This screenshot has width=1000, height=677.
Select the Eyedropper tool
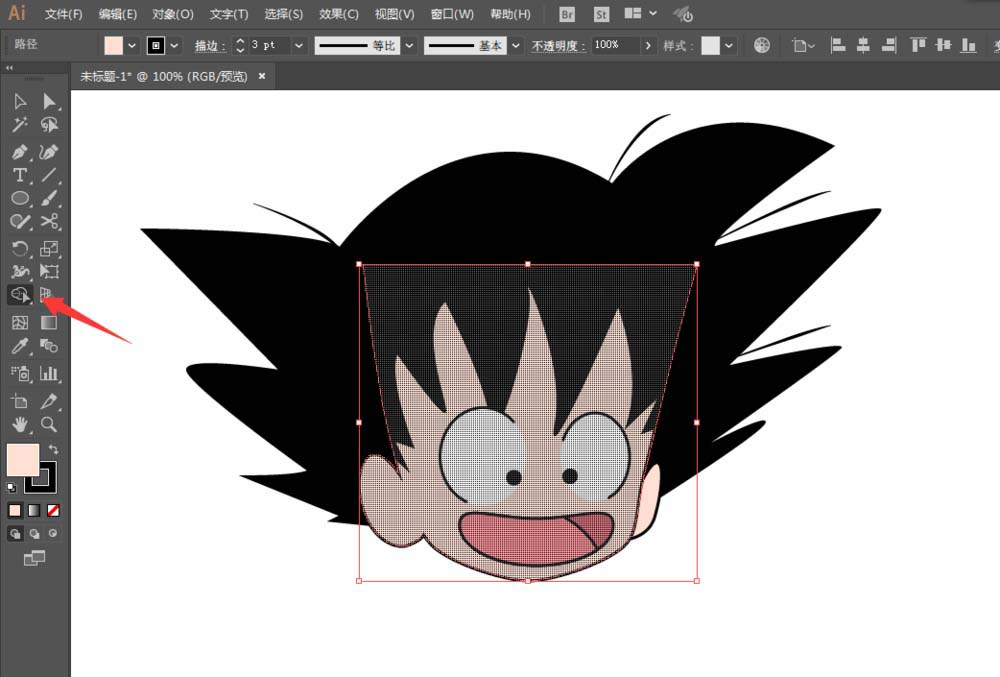click(20, 346)
